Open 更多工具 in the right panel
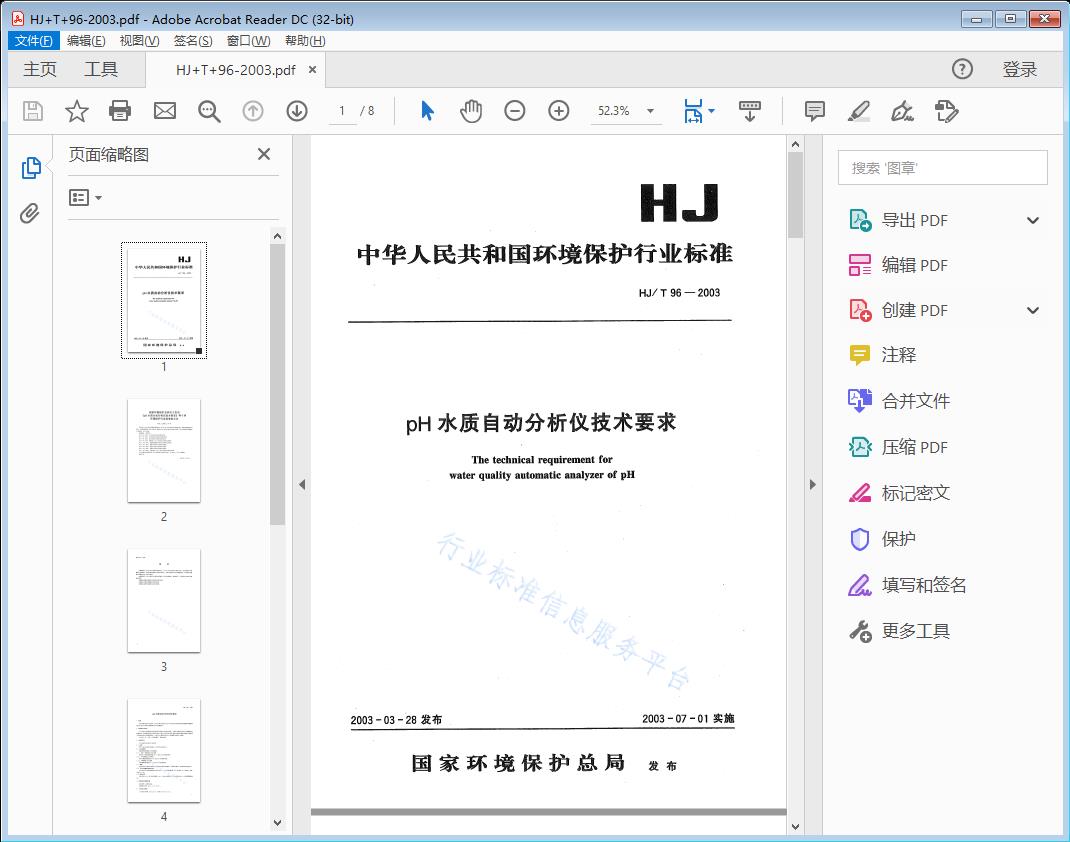Viewport: 1070px width, 842px height. point(916,631)
